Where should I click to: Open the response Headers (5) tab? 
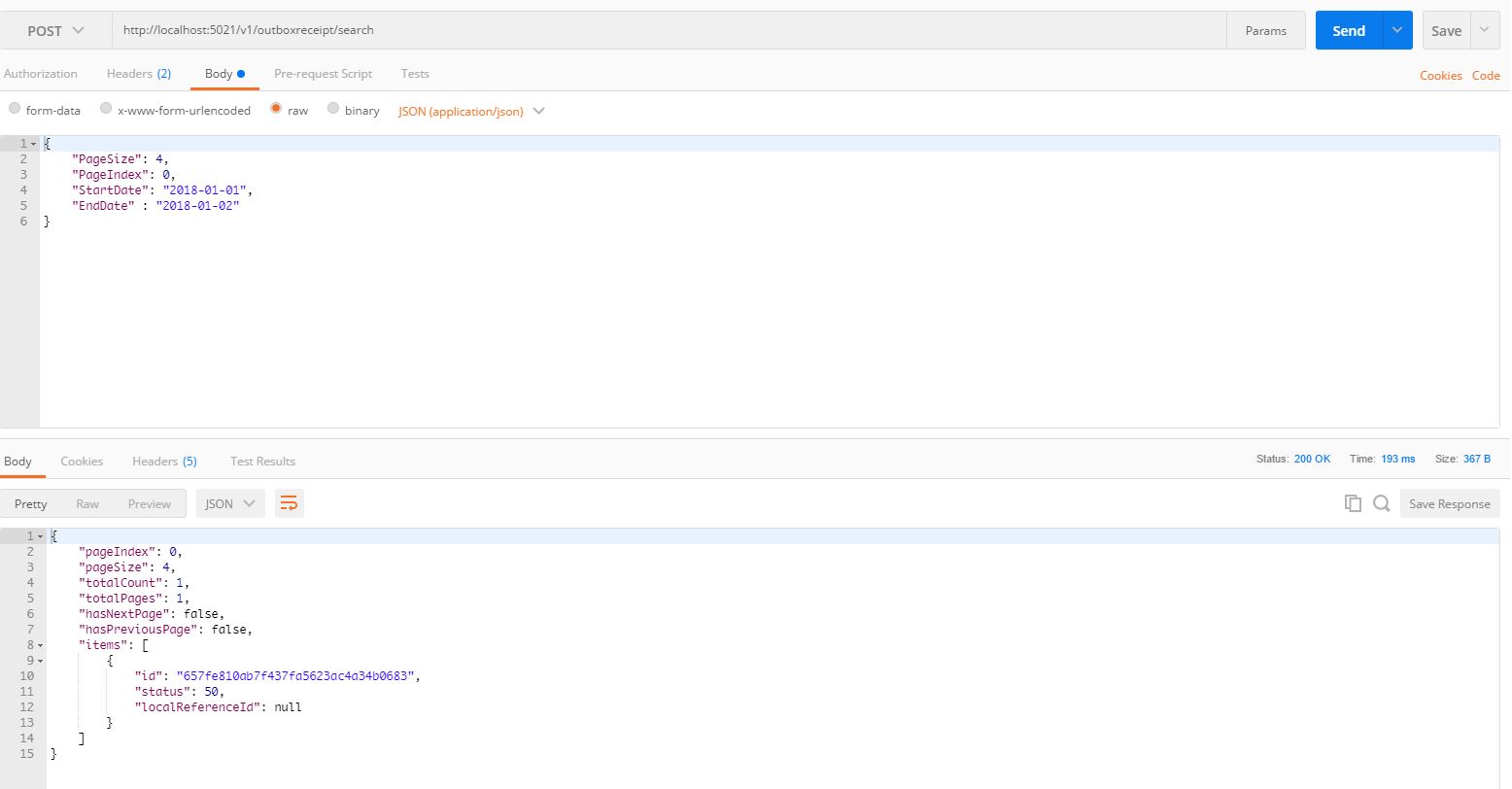point(164,461)
